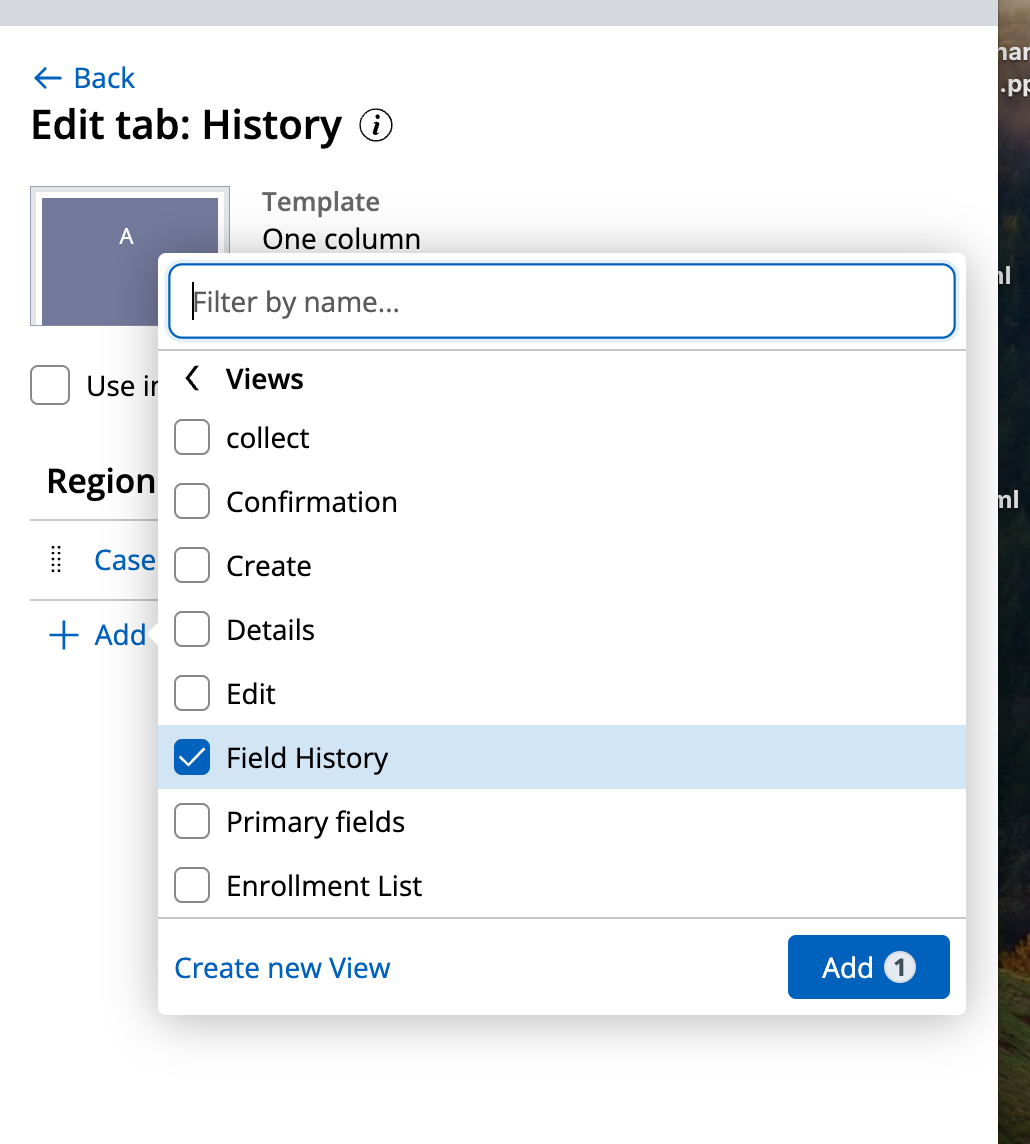Check the Create view checkbox

(x=192, y=565)
